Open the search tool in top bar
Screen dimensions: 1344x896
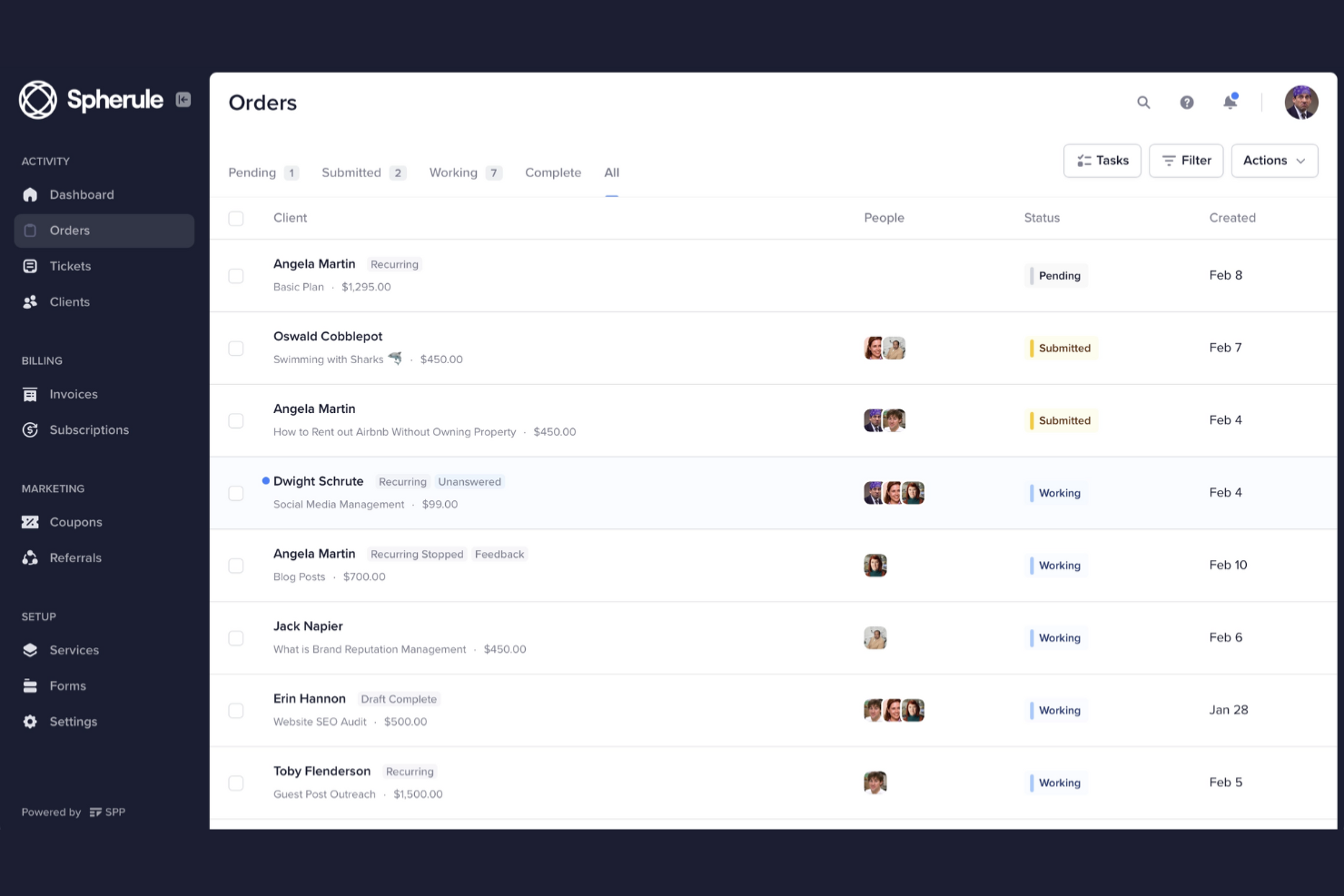(x=1143, y=103)
